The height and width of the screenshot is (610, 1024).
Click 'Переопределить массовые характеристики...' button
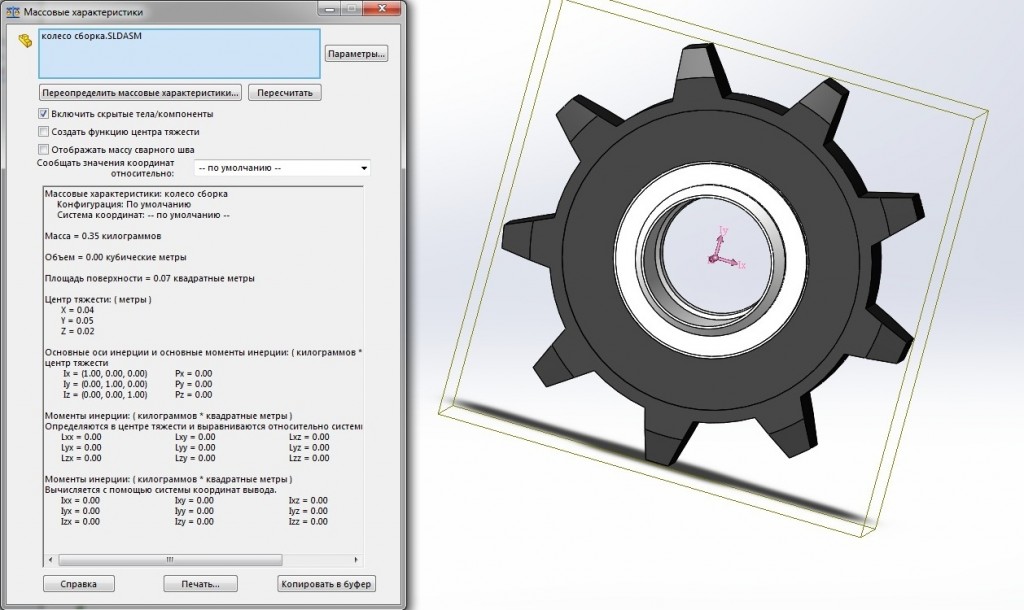click(140, 93)
